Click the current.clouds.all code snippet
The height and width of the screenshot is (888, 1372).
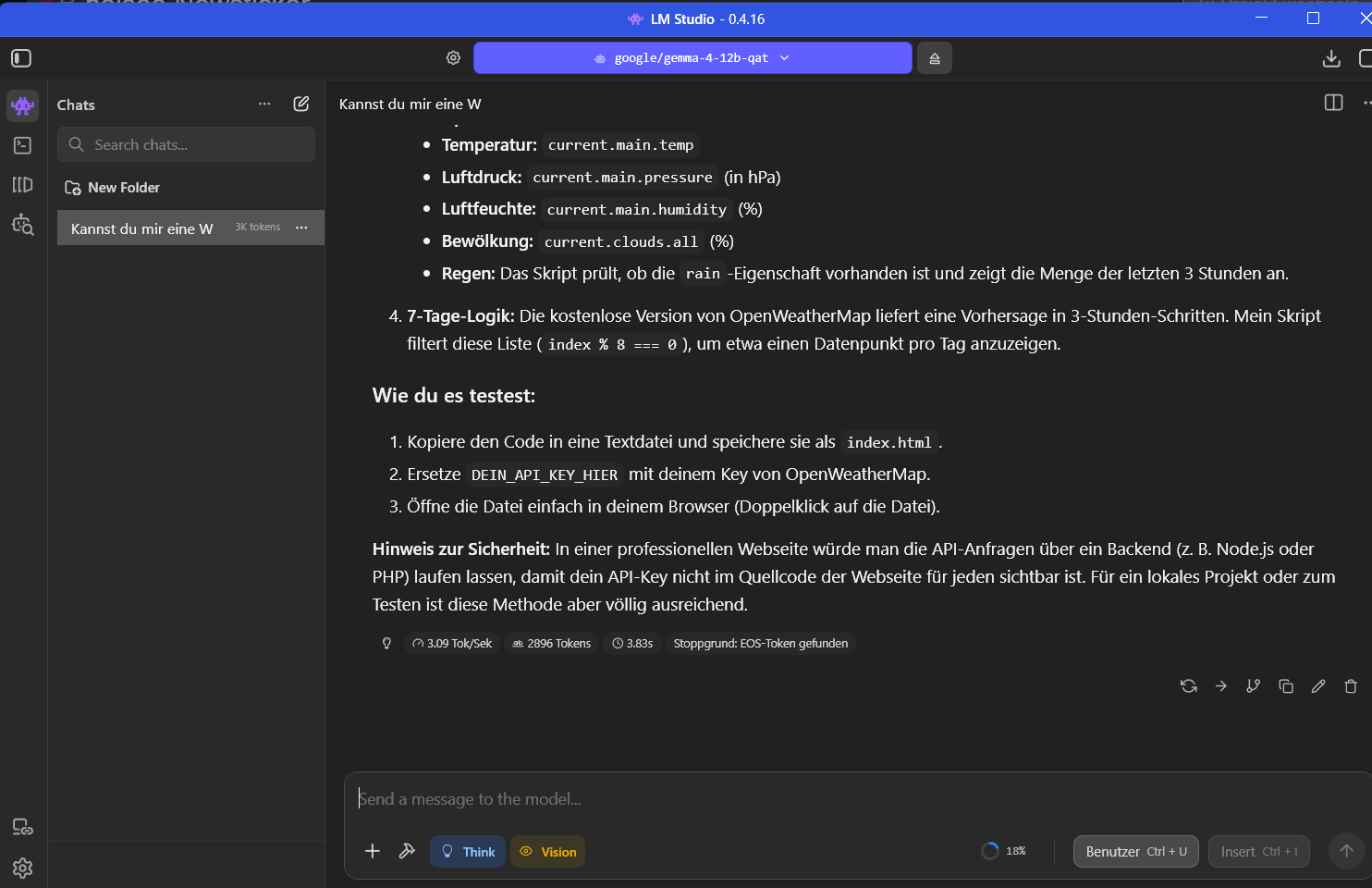point(621,242)
